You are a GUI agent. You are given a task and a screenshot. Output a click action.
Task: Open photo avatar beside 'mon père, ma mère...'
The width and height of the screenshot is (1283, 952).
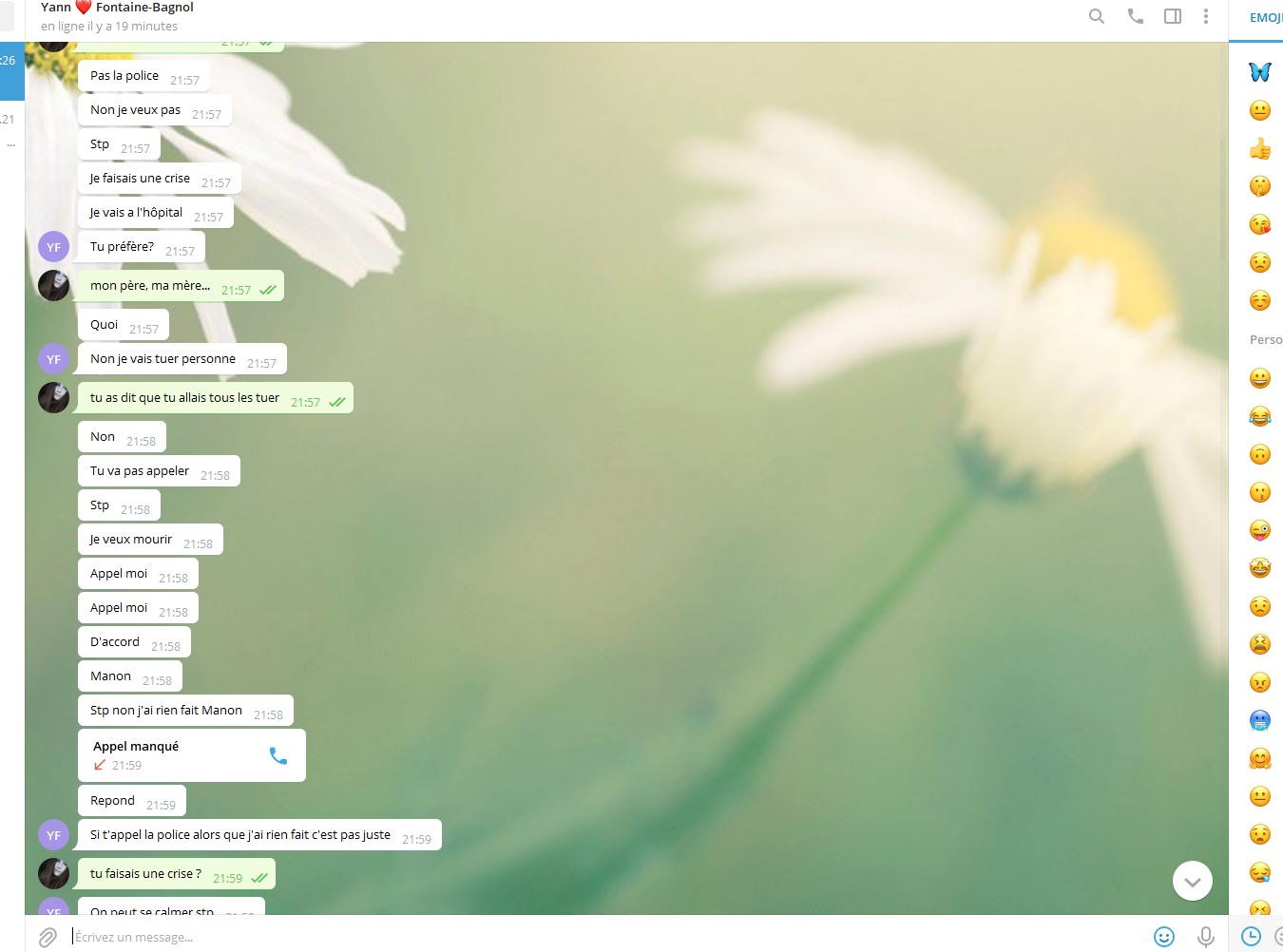point(53,286)
